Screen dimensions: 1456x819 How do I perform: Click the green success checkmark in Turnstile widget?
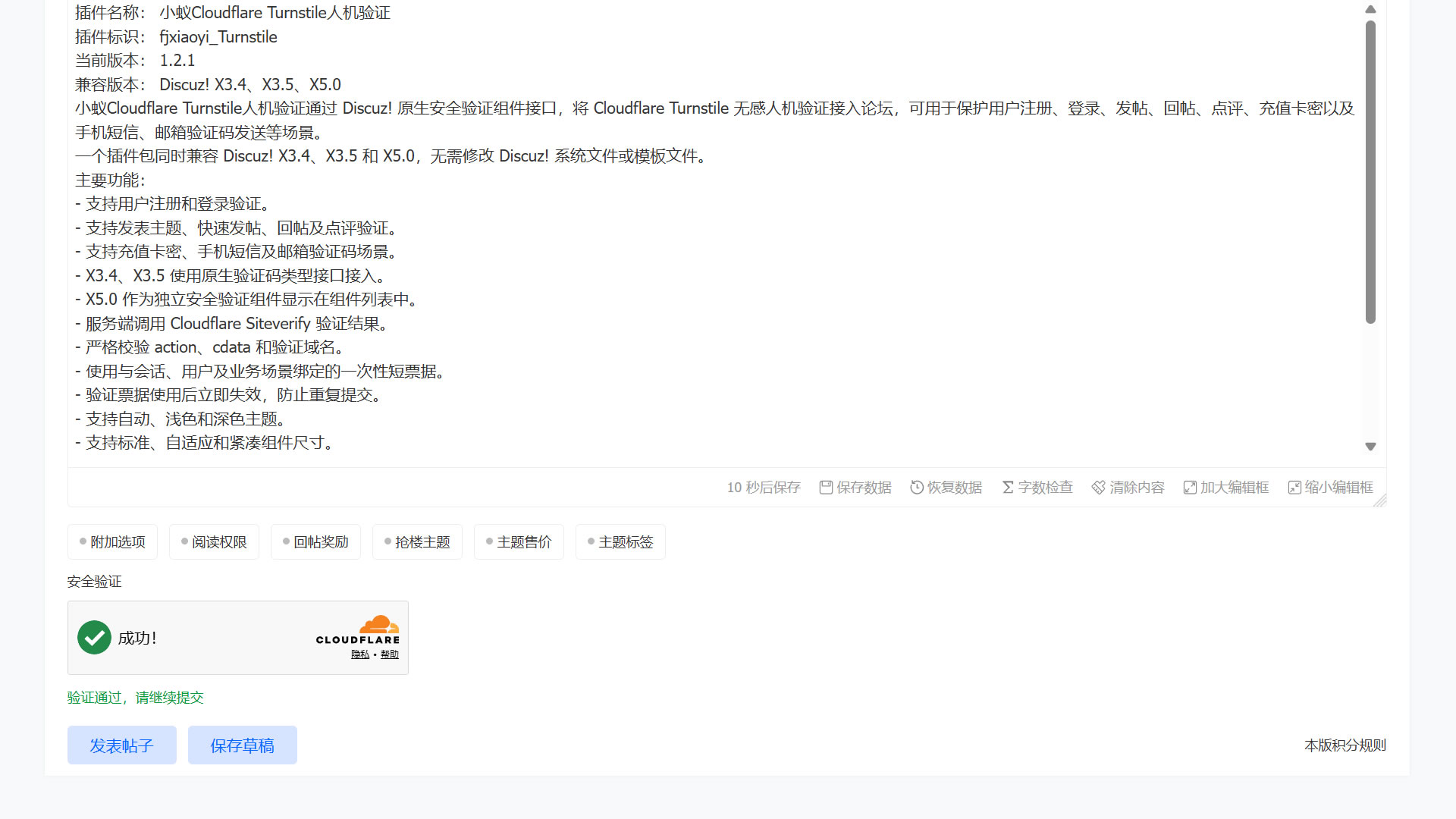pos(95,638)
